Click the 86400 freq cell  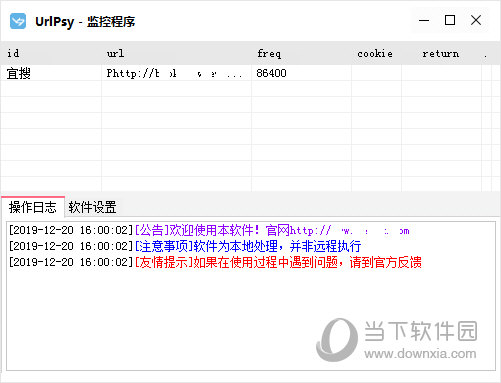click(301, 73)
